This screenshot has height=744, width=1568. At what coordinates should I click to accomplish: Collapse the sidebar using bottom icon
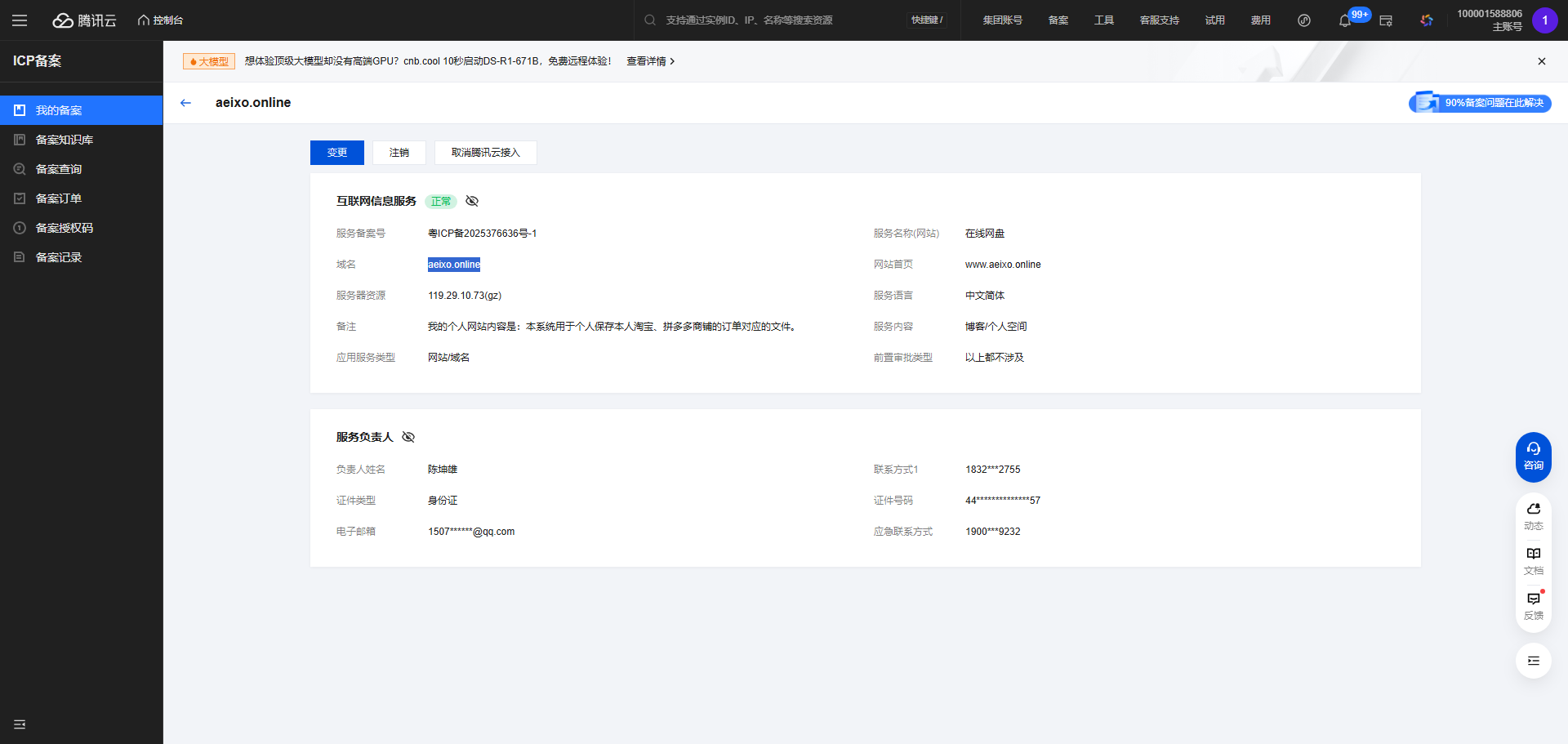click(x=20, y=724)
